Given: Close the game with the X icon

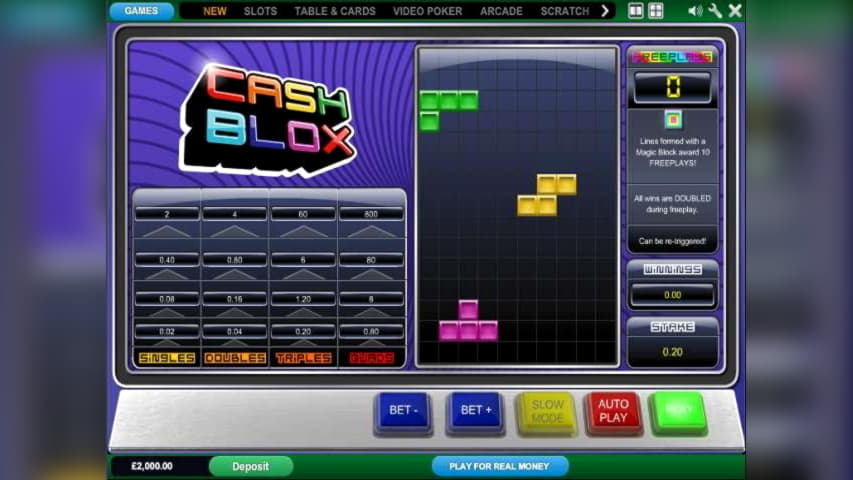Looking at the screenshot, I should pos(735,11).
